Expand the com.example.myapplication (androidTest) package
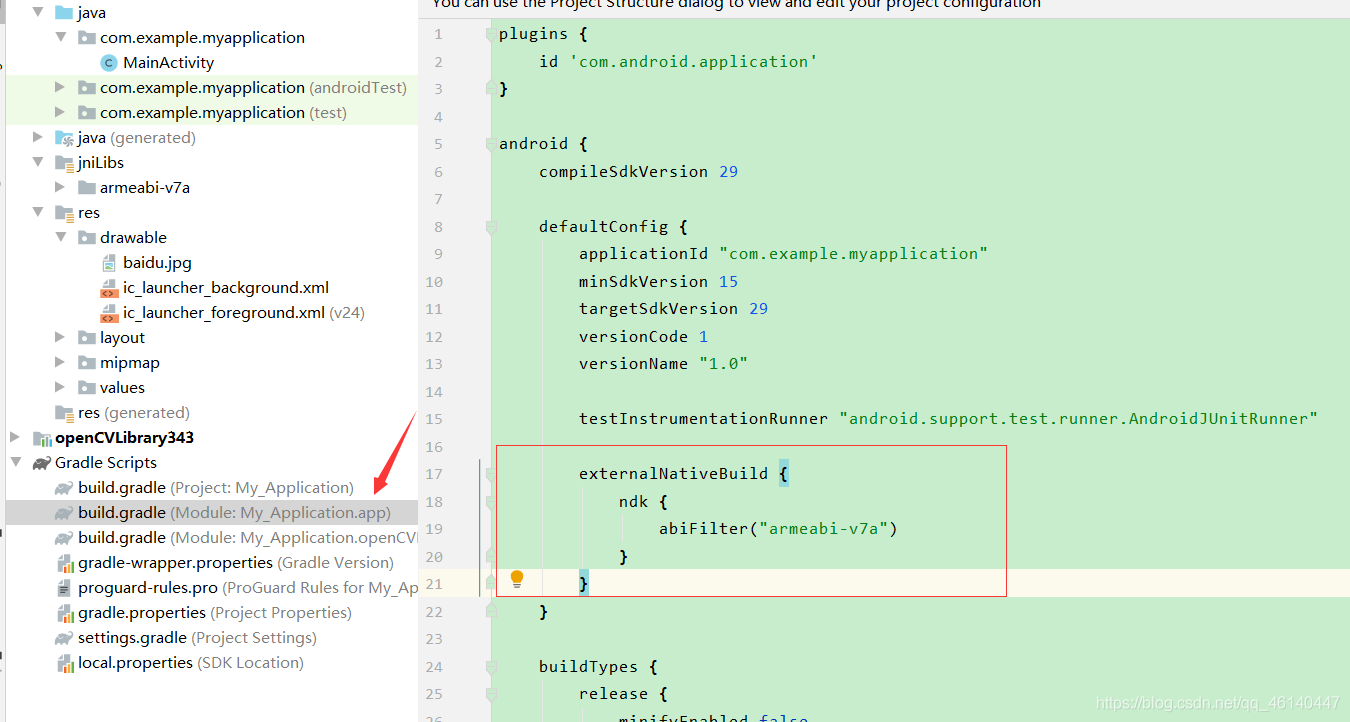This screenshot has width=1350, height=722. pos(61,87)
